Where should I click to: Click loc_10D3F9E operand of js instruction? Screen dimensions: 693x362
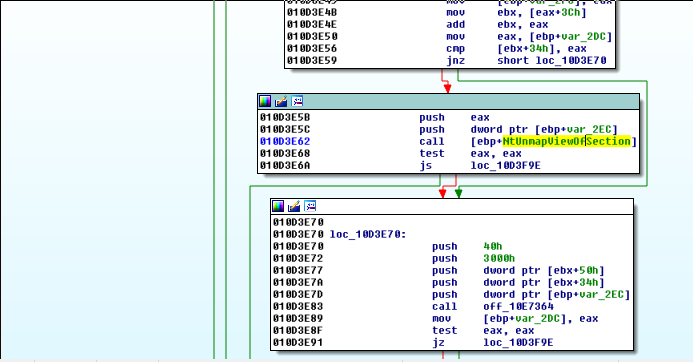click(x=506, y=165)
